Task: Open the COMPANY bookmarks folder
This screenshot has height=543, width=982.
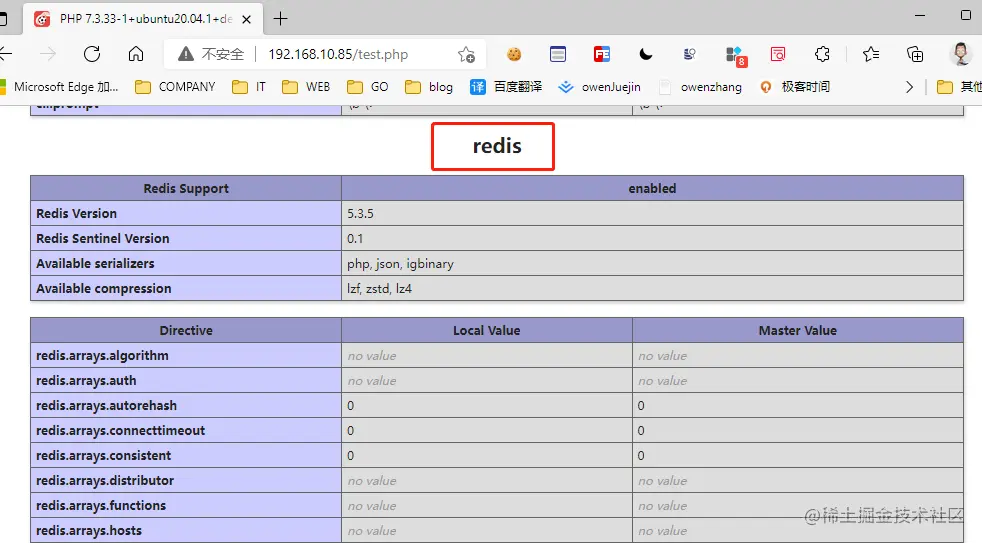Action: tap(175, 87)
